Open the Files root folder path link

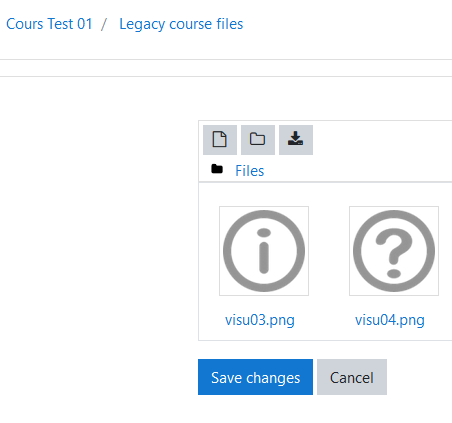pyautogui.click(x=250, y=171)
